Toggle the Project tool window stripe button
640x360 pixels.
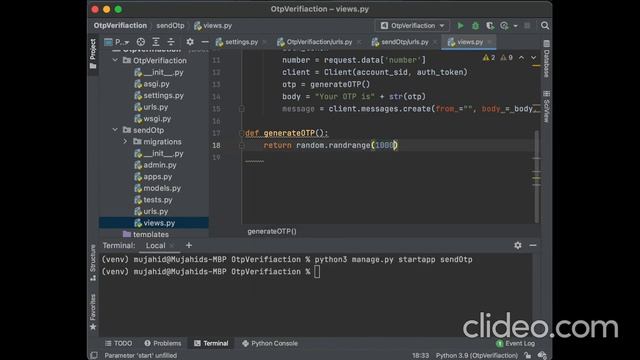tap(93, 54)
